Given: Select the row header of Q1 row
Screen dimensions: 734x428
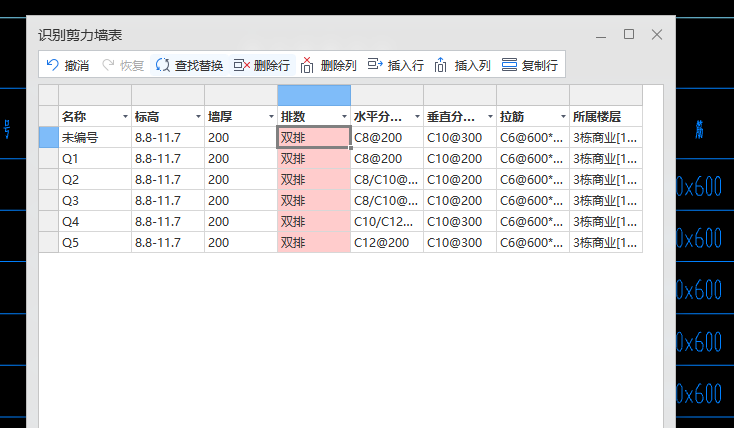Looking at the screenshot, I should coord(49,158).
